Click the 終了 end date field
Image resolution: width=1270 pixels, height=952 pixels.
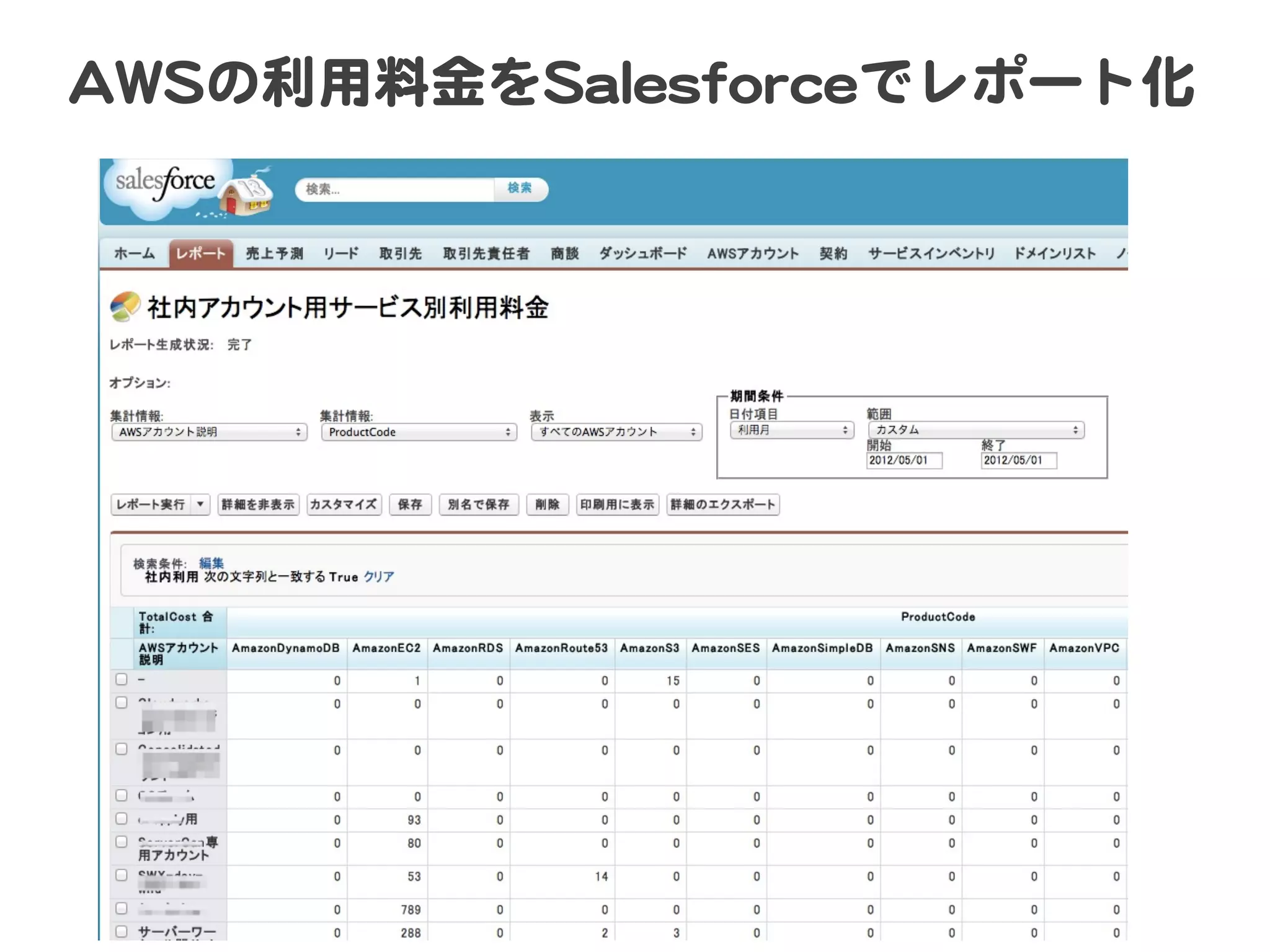click(1019, 461)
